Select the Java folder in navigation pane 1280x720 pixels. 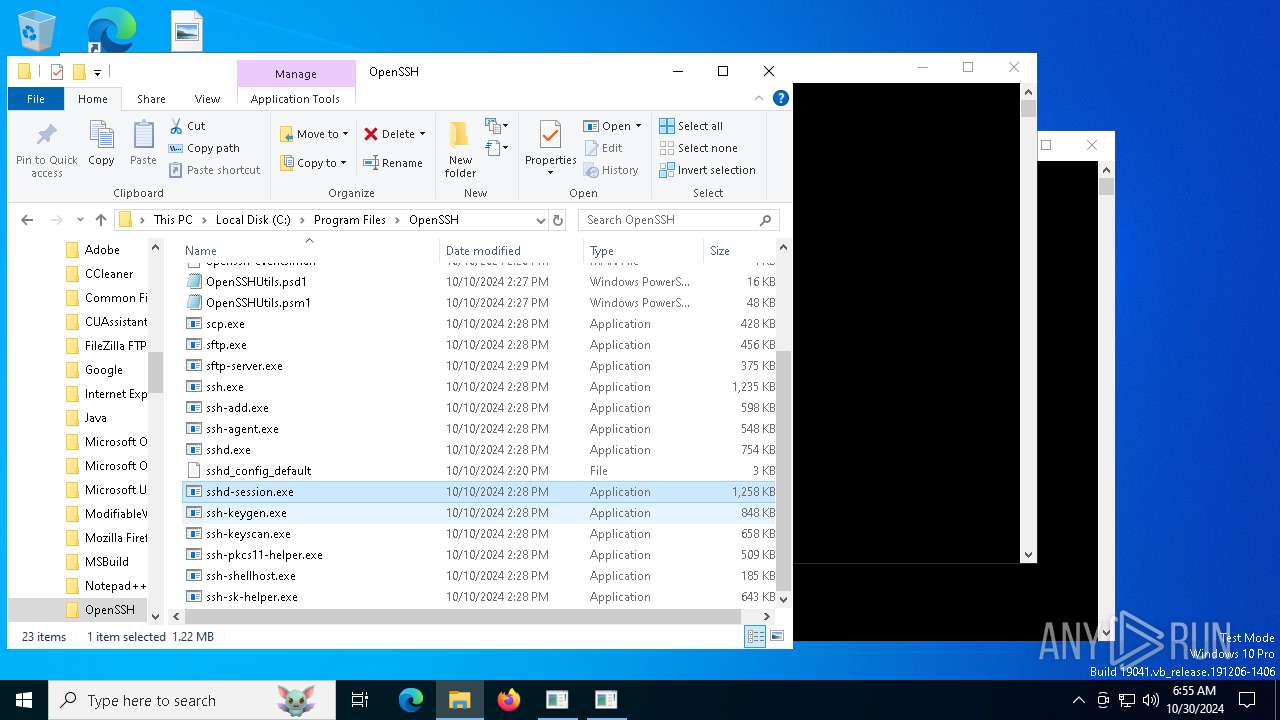click(x=85, y=418)
